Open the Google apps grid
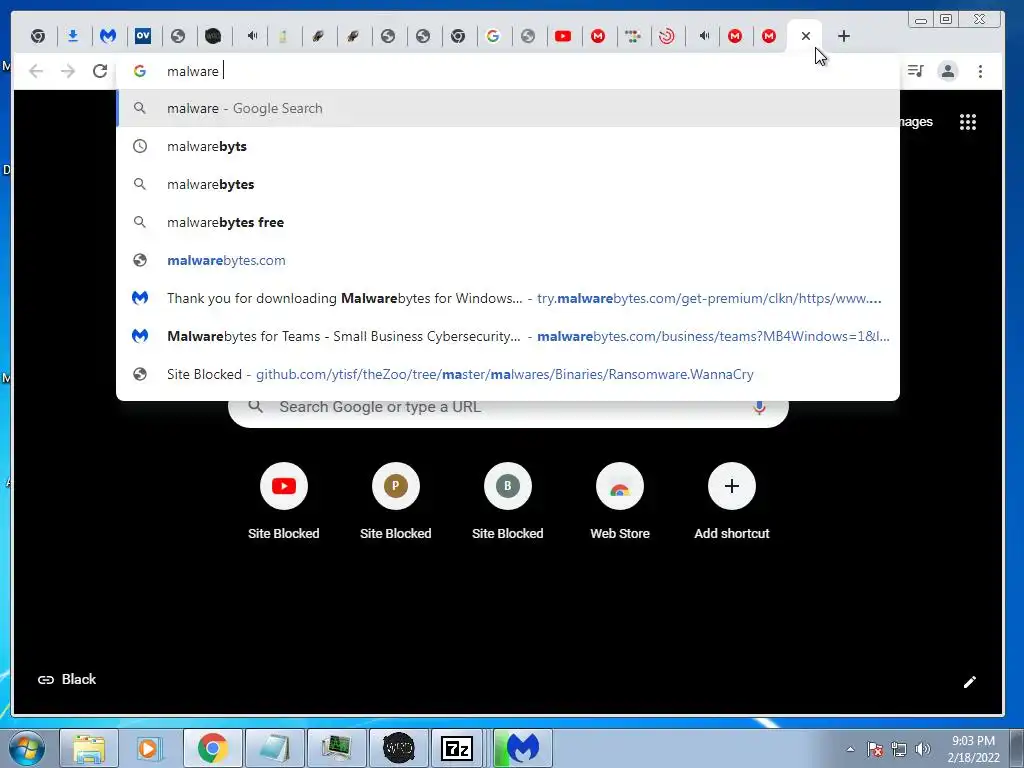The image size is (1024, 768). coord(968,121)
